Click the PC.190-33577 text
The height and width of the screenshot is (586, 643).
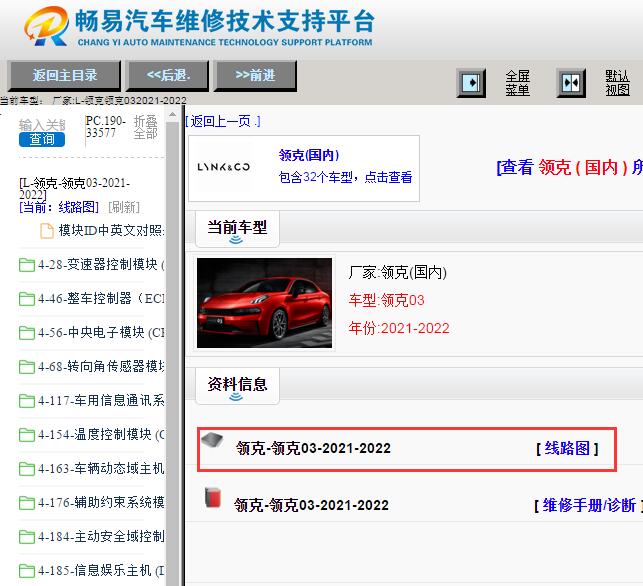coord(106,127)
